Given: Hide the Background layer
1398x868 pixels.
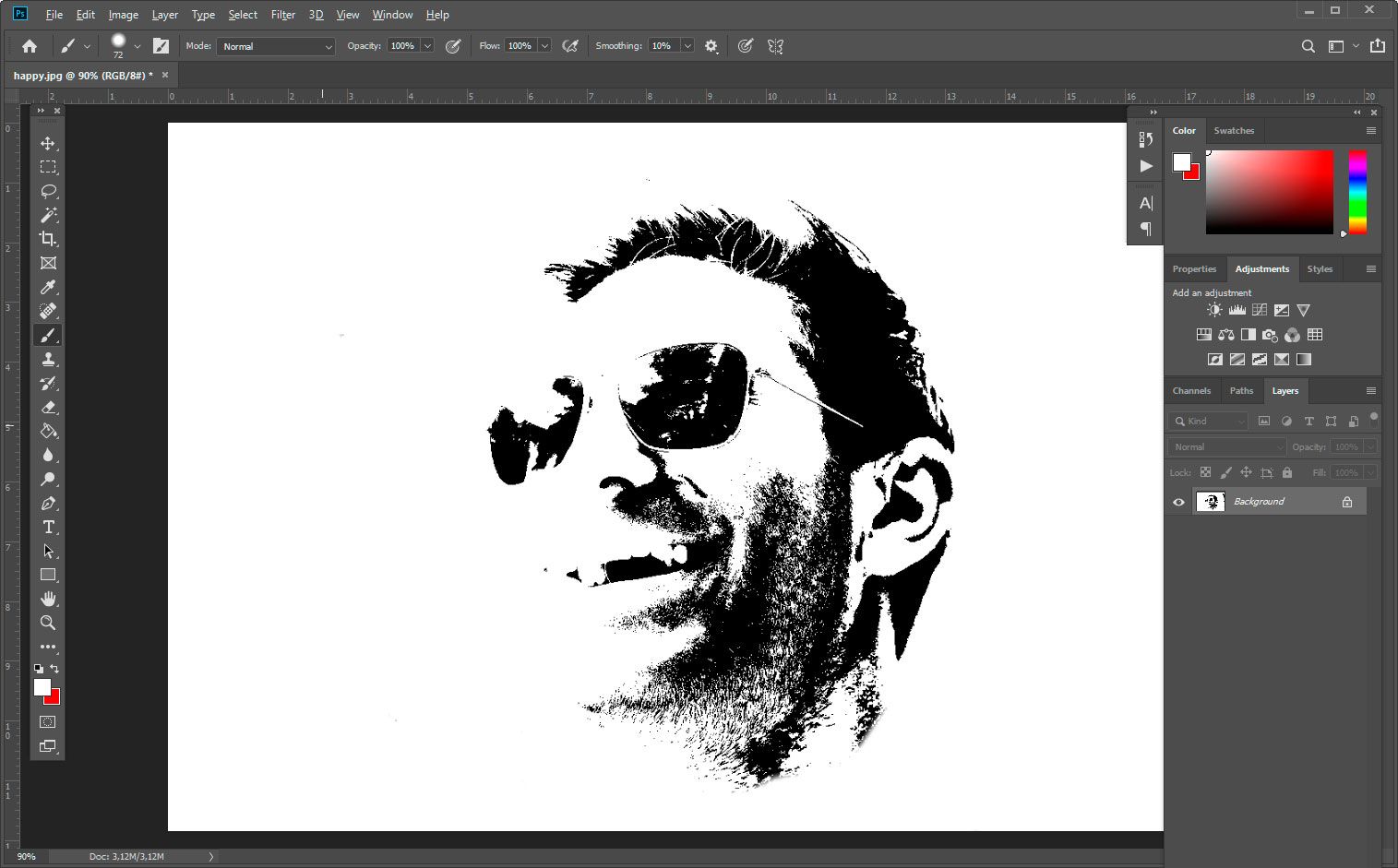Looking at the screenshot, I should 1178,501.
